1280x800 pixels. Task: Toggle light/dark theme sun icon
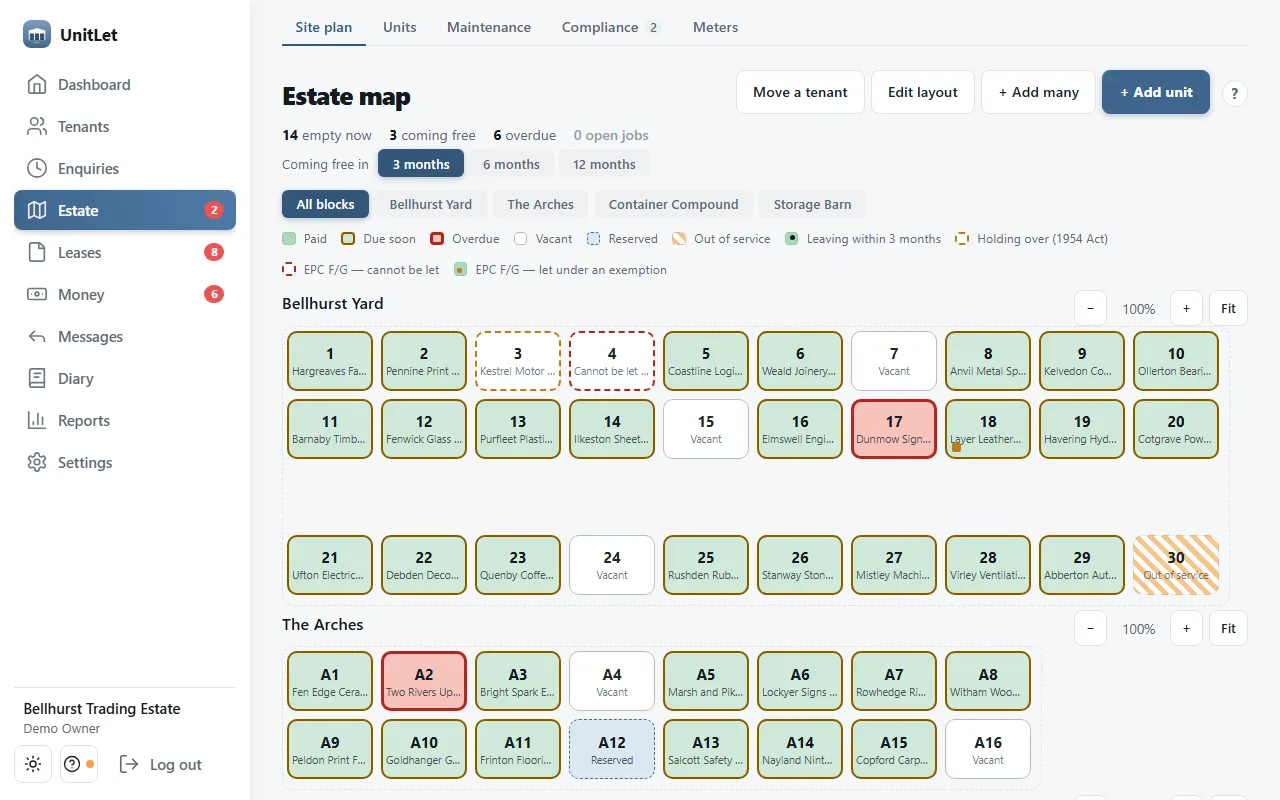[33, 764]
